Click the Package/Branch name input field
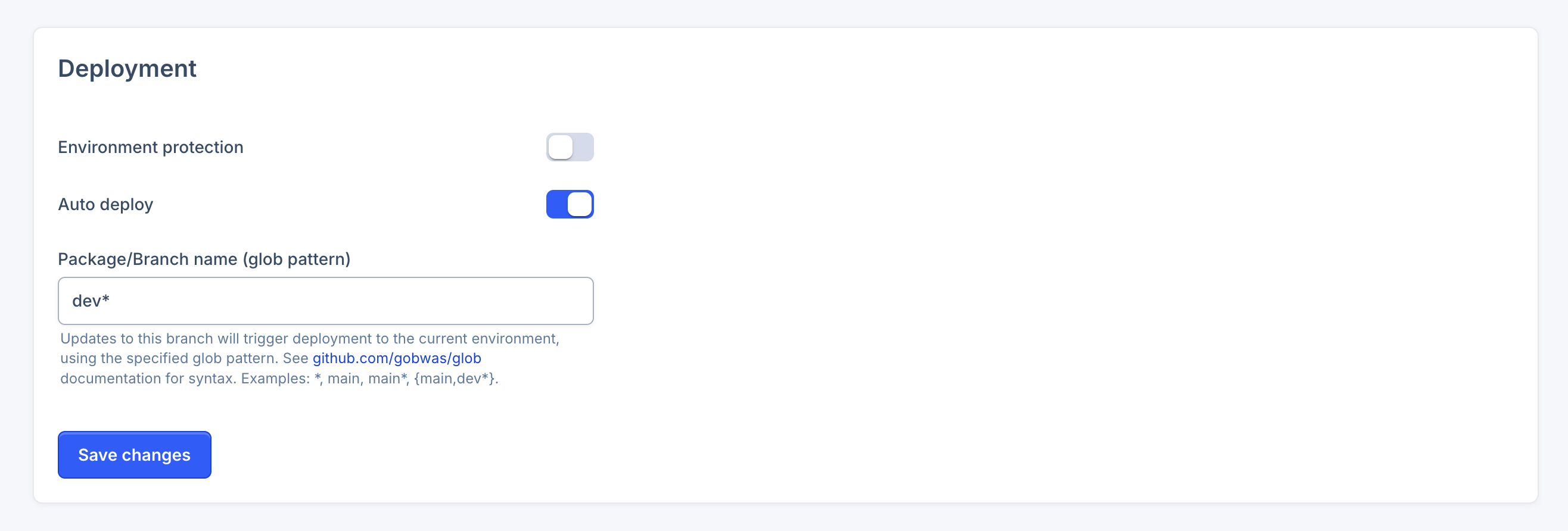Screen dimensions: 1568x531 (x=326, y=301)
